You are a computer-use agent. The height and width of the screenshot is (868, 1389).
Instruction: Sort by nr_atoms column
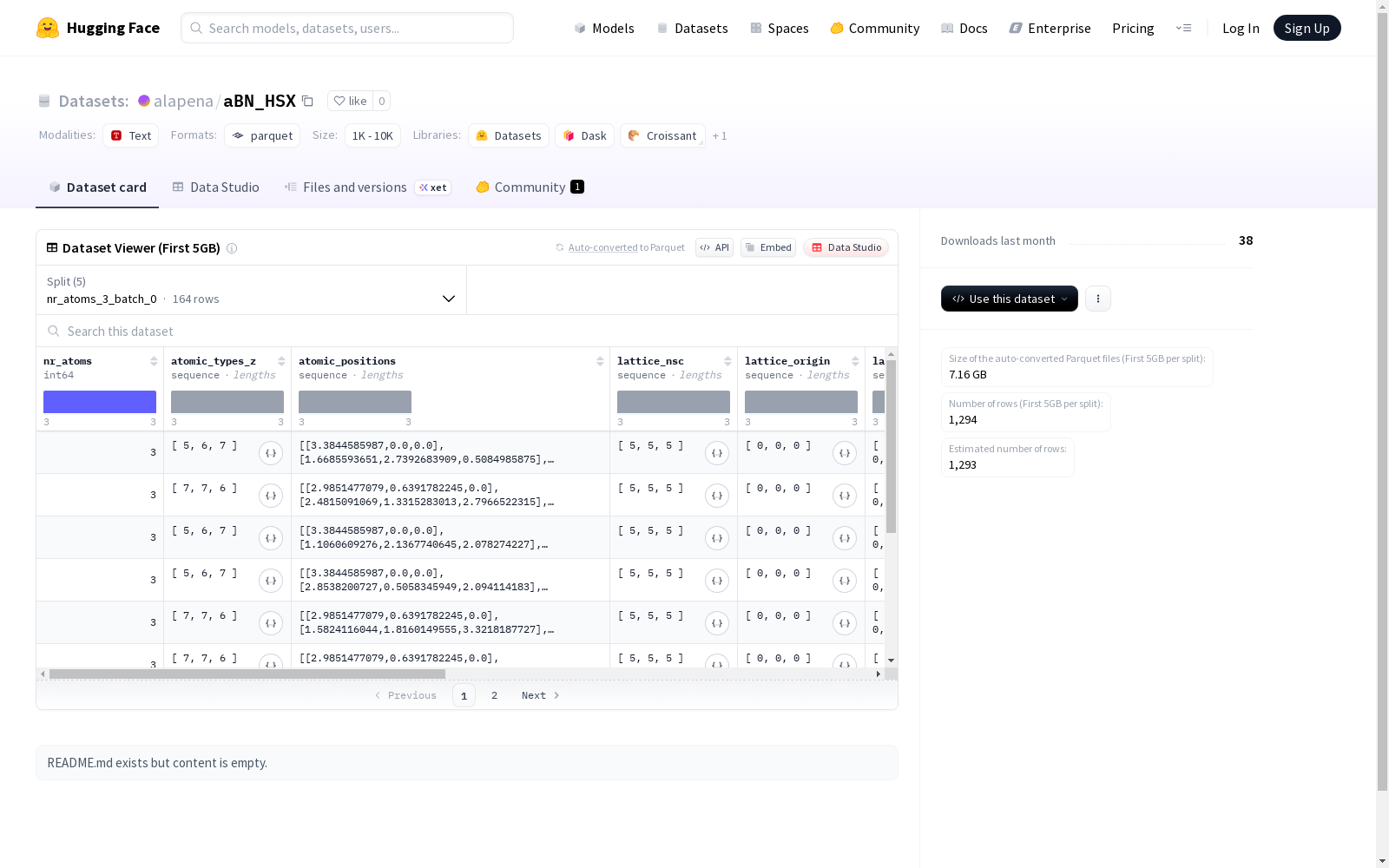click(x=154, y=361)
